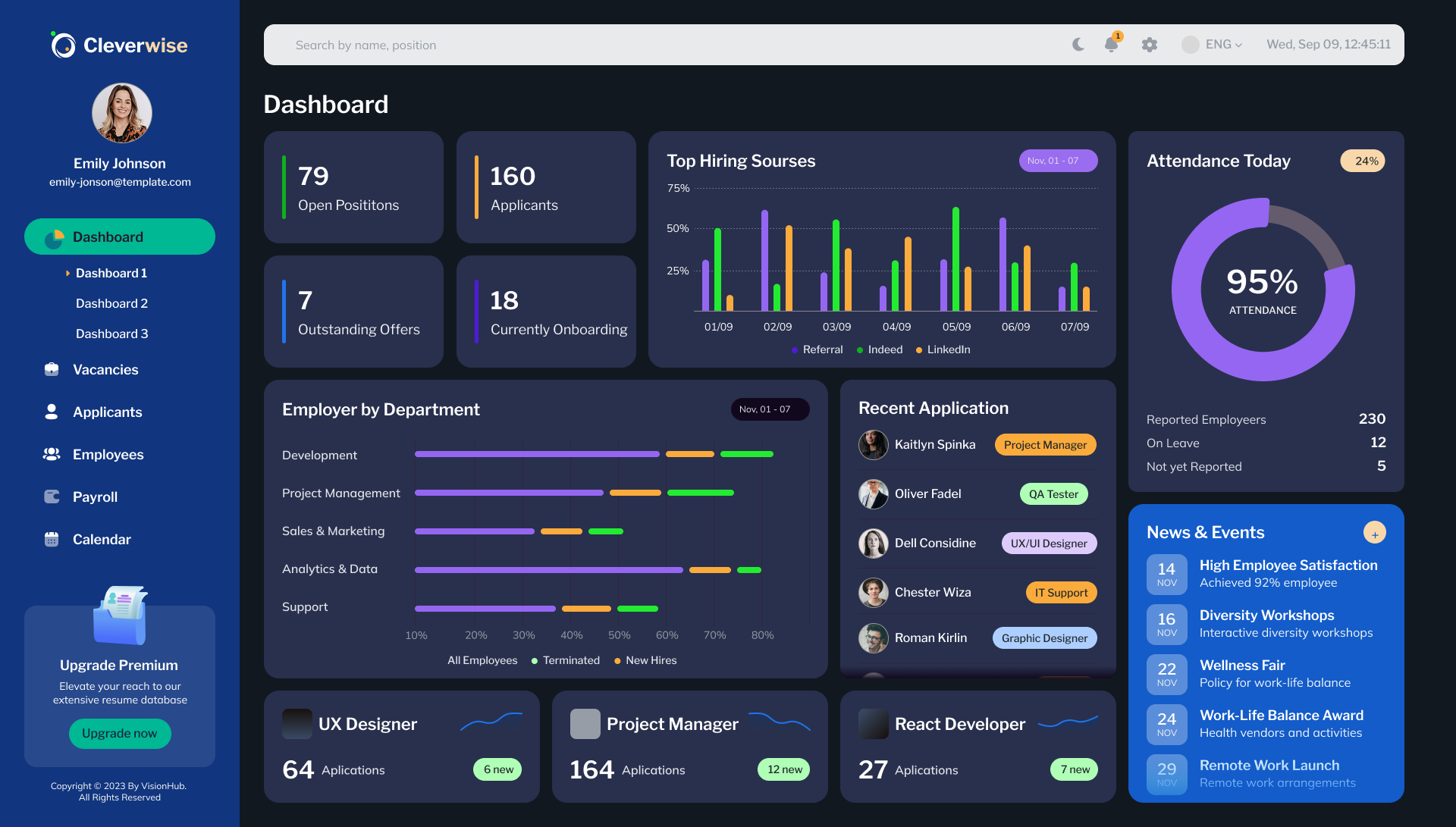
Task: Toggle dark mode moon icon
Action: (x=1078, y=45)
